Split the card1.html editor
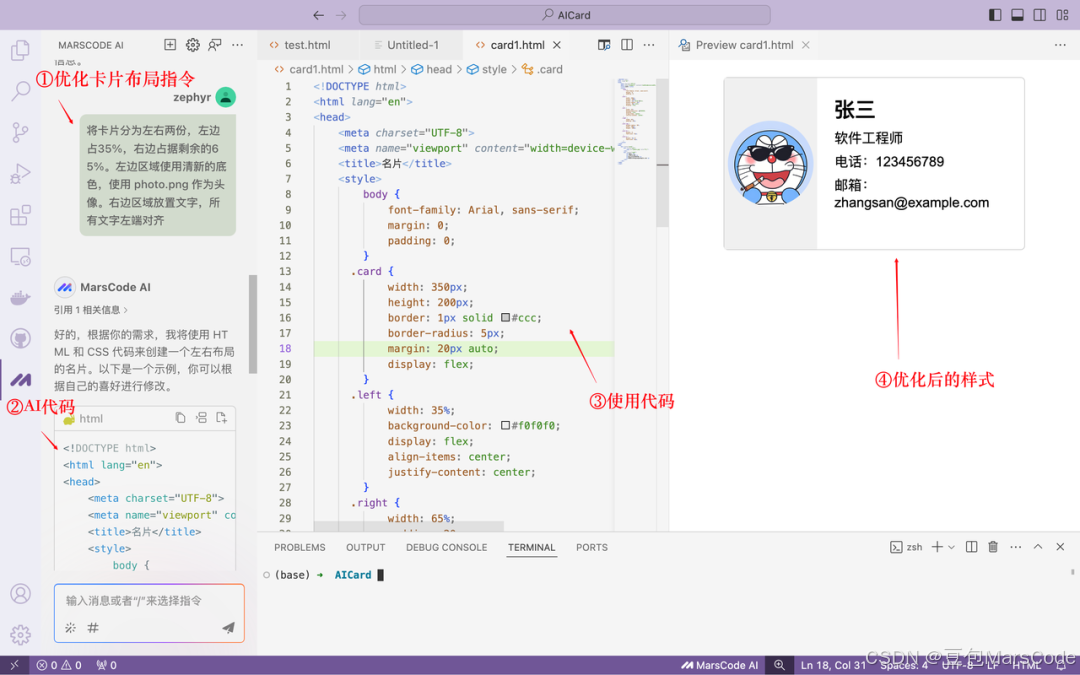This screenshot has width=1080, height=675. (x=627, y=45)
